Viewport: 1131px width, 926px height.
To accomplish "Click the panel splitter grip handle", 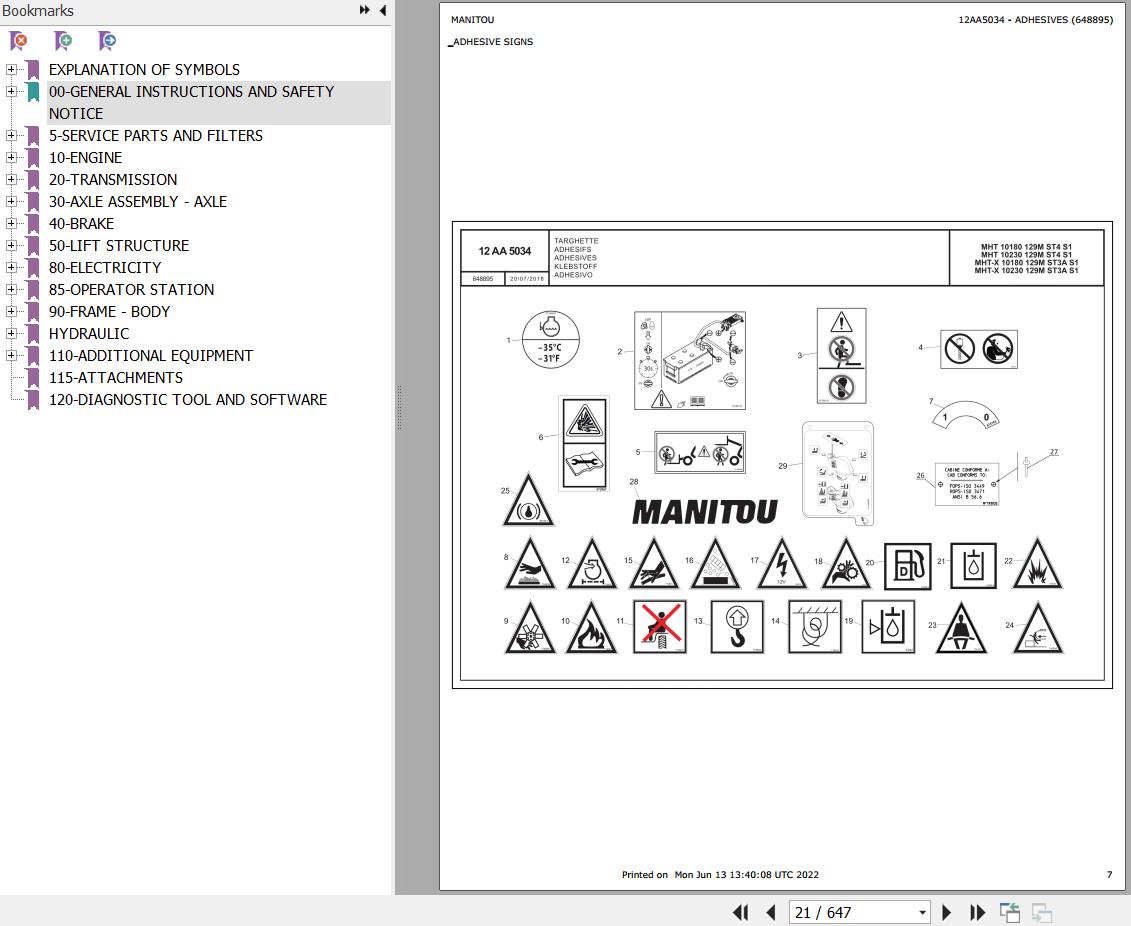I will [x=399, y=407].
